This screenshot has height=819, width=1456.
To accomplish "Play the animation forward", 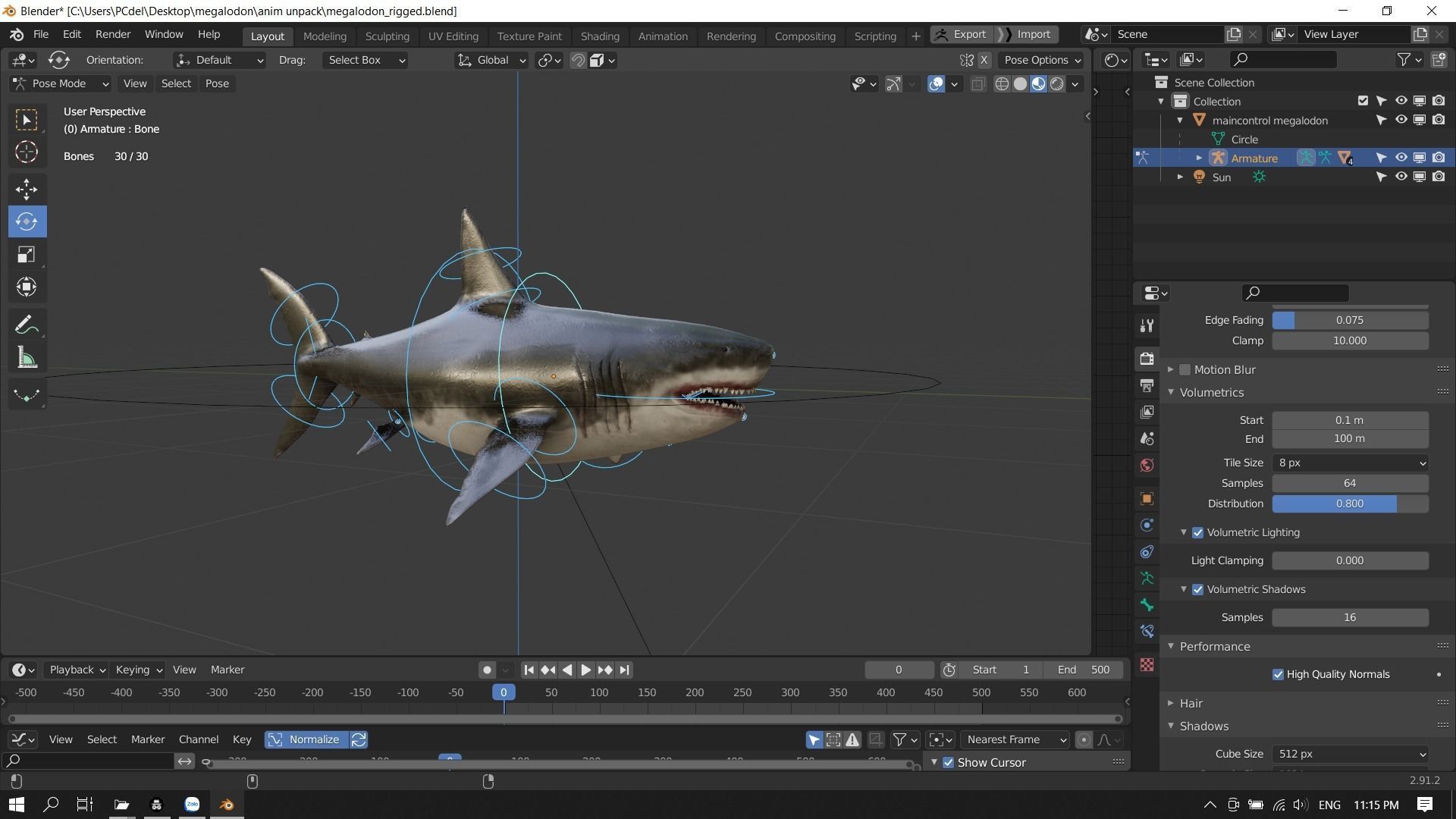I will [x=585, y=670].
